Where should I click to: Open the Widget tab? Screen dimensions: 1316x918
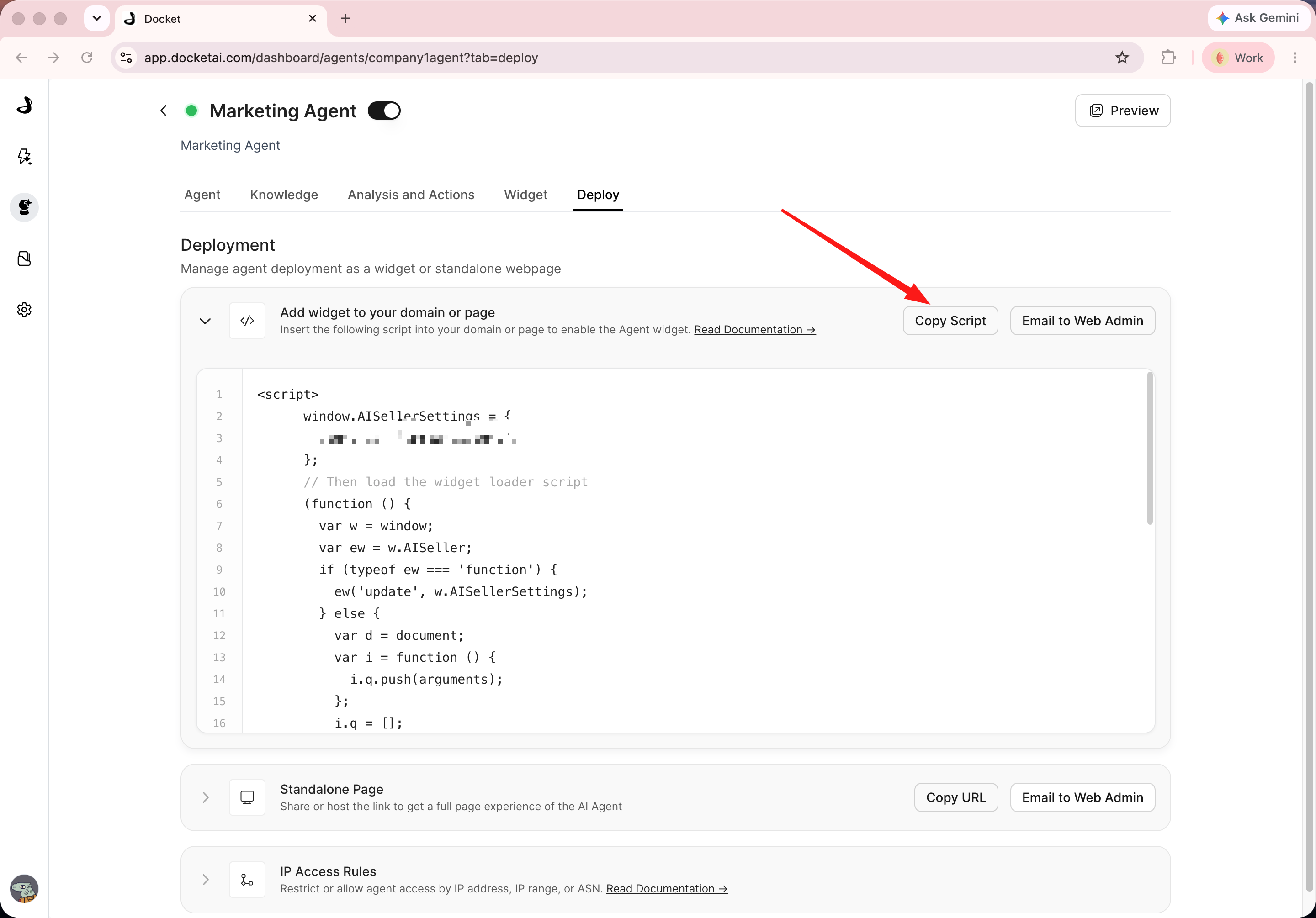[x=525, y=195]
